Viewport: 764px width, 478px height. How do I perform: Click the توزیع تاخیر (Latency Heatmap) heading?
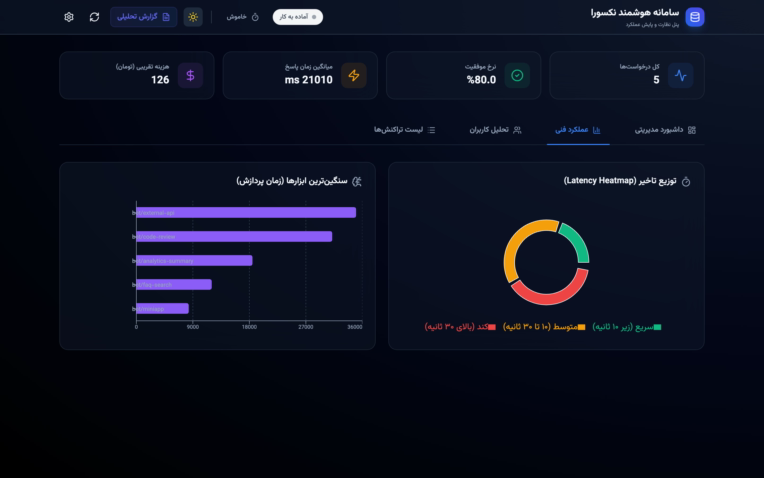pos(620,181)
